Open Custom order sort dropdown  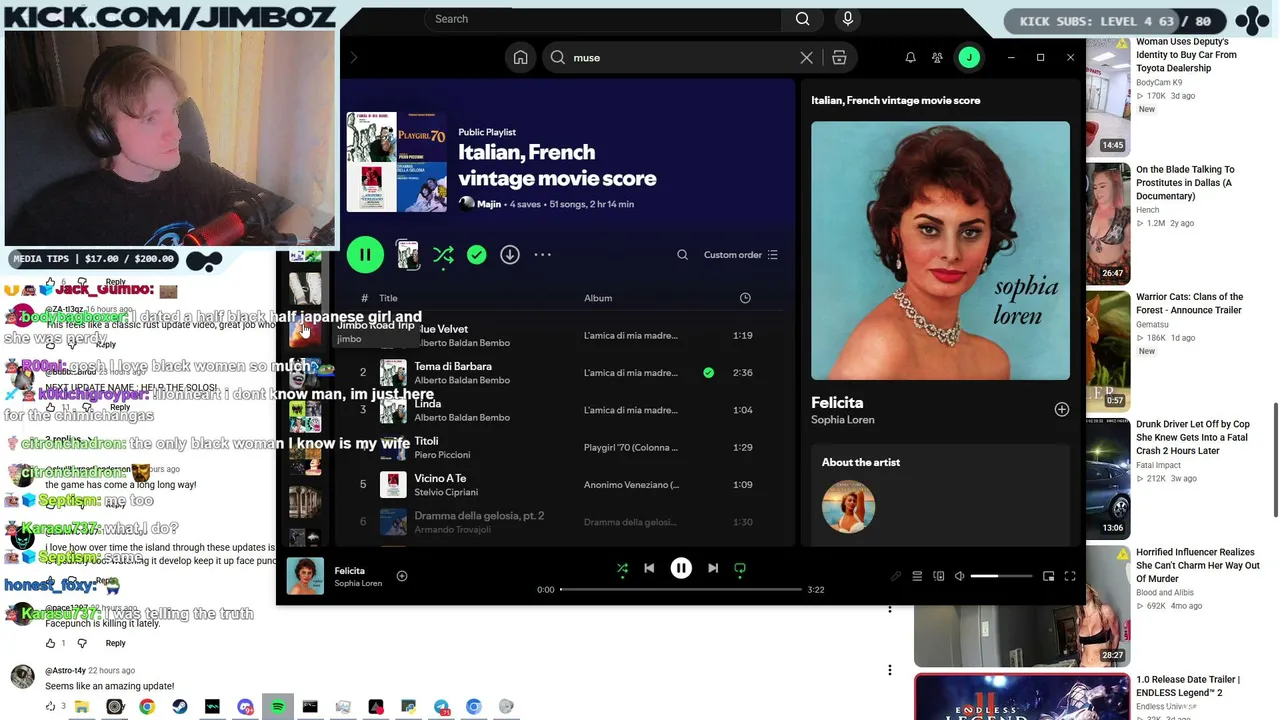pyautogui.click(x=740, y=255)
